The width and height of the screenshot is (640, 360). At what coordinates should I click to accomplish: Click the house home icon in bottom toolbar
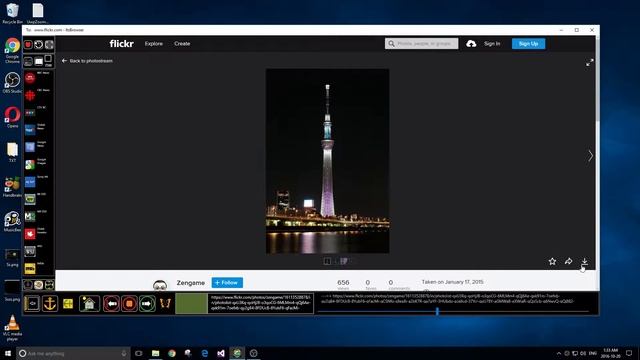tap(89, 304)
